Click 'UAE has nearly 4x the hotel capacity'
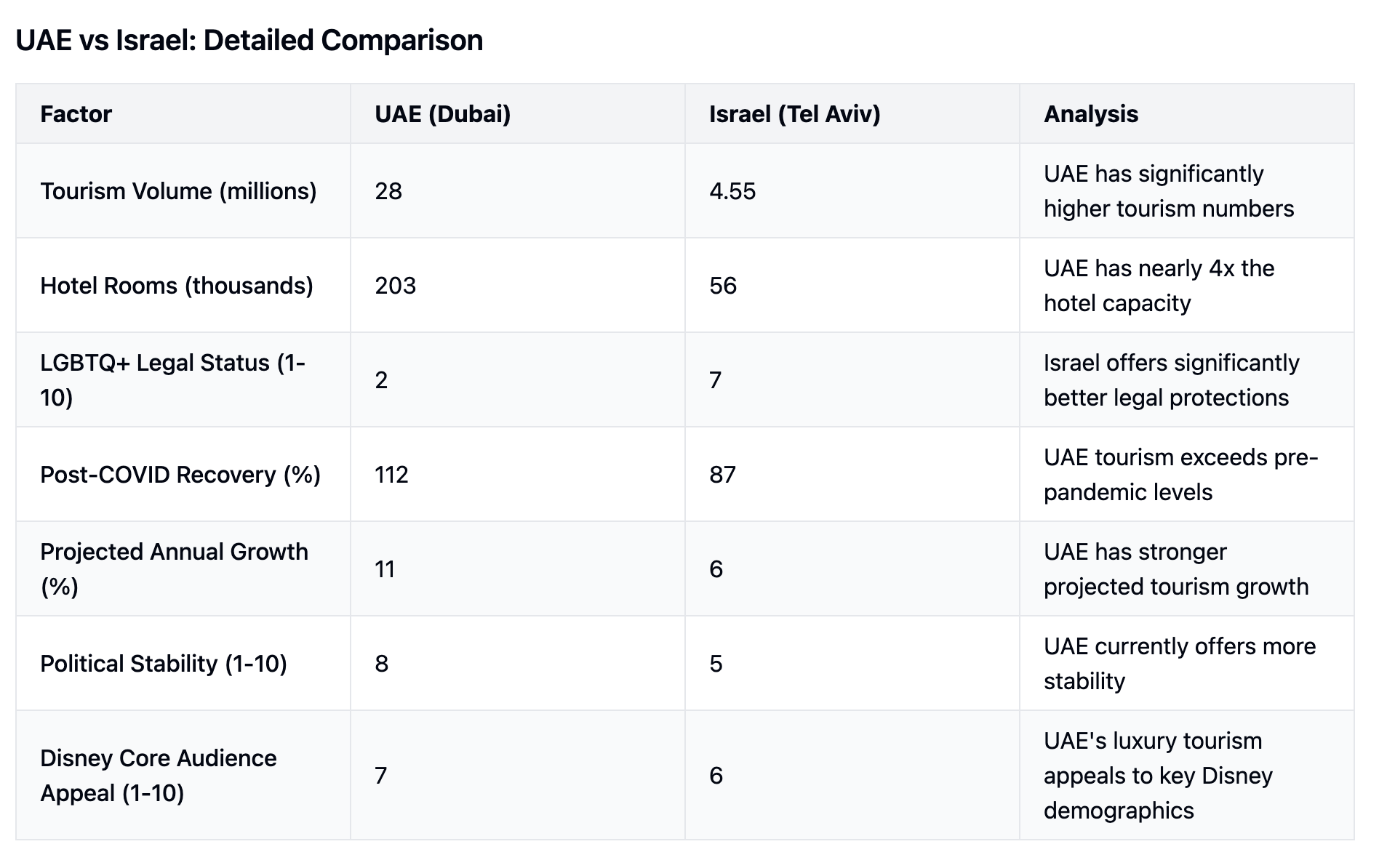1379x868 pixels. (x=1159, y=286)
